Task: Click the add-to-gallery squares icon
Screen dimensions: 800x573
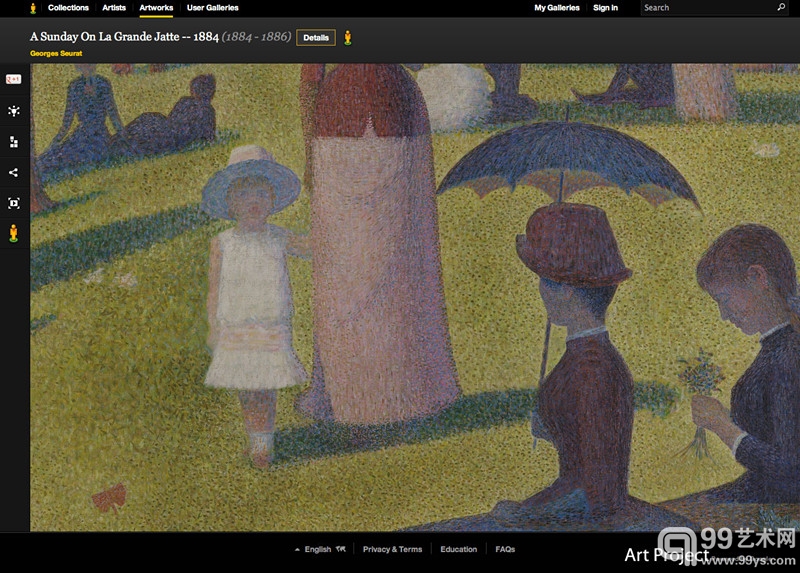Action: pos(14,142)
